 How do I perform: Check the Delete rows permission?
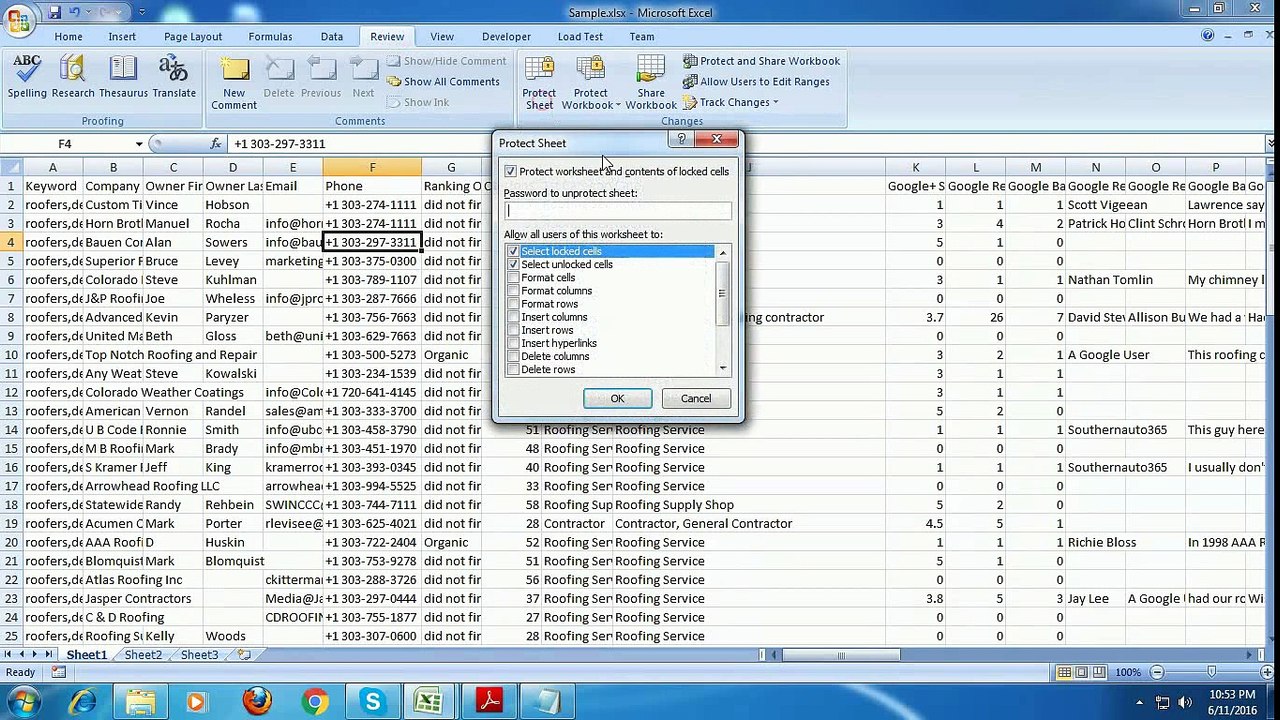click(x=513, y=370)
